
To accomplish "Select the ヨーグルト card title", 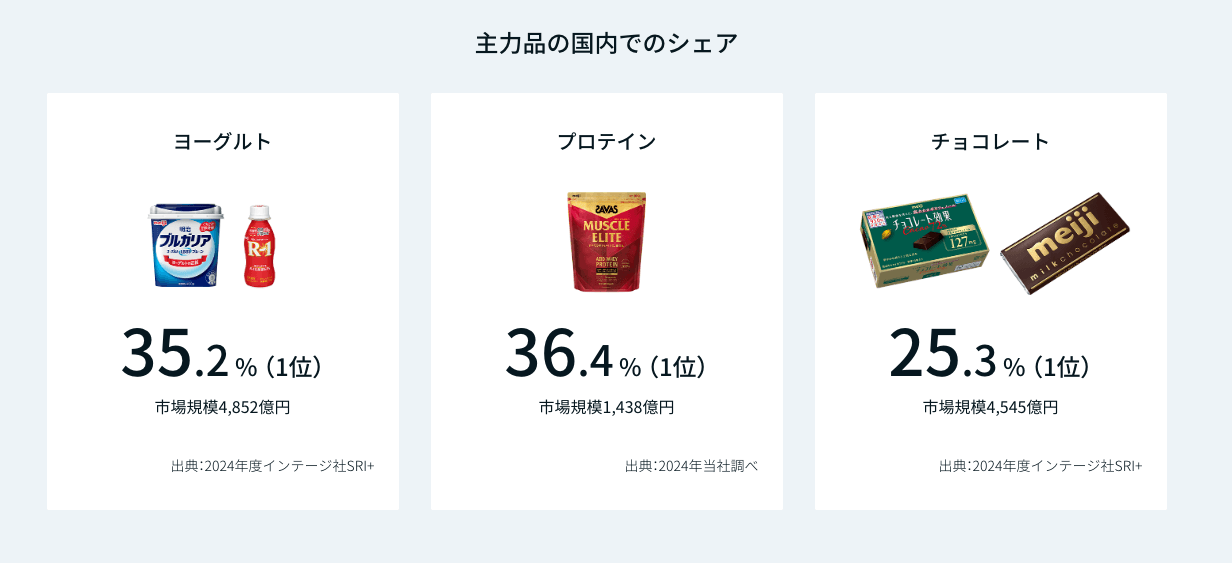I will [x=222, y=141].
